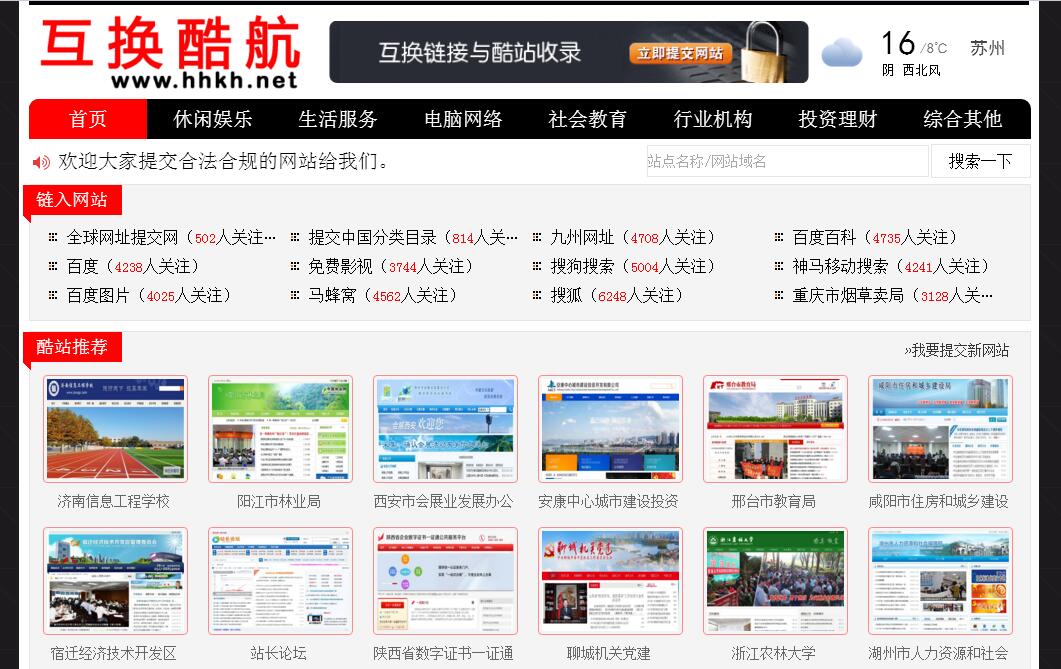Focus the site name search field
This screenshot has width=1061, height=669.
pyautogui.click(x=787, y=161)
